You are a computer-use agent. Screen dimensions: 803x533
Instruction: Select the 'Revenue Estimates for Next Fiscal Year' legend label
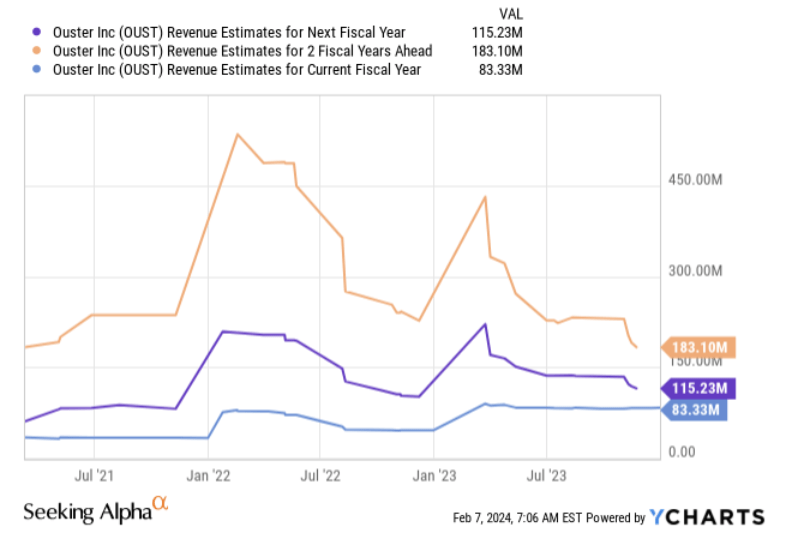tap(229, 32)
